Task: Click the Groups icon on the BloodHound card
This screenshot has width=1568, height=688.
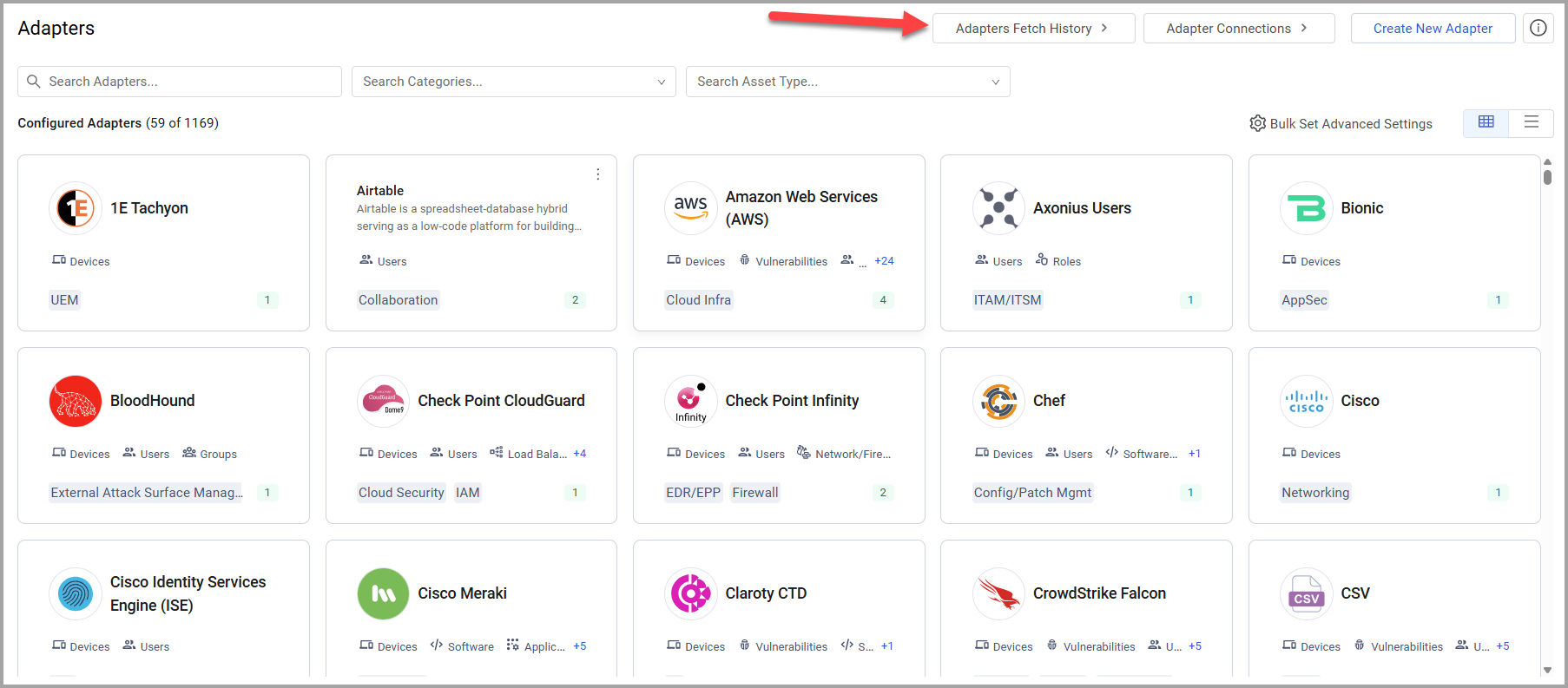Action: point(189,453)
